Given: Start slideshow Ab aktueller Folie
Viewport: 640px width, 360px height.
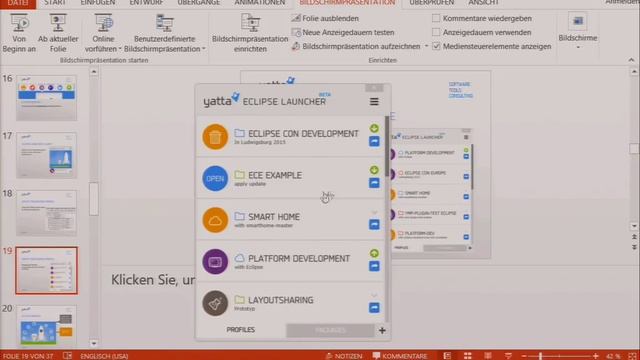Looking at the screenshot, I should pyautogui.click(x=58, y=33).
